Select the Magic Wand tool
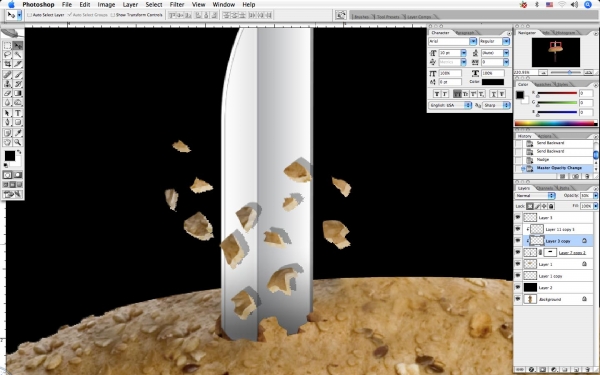Viewport: 600px width, 375px height. 18,55
